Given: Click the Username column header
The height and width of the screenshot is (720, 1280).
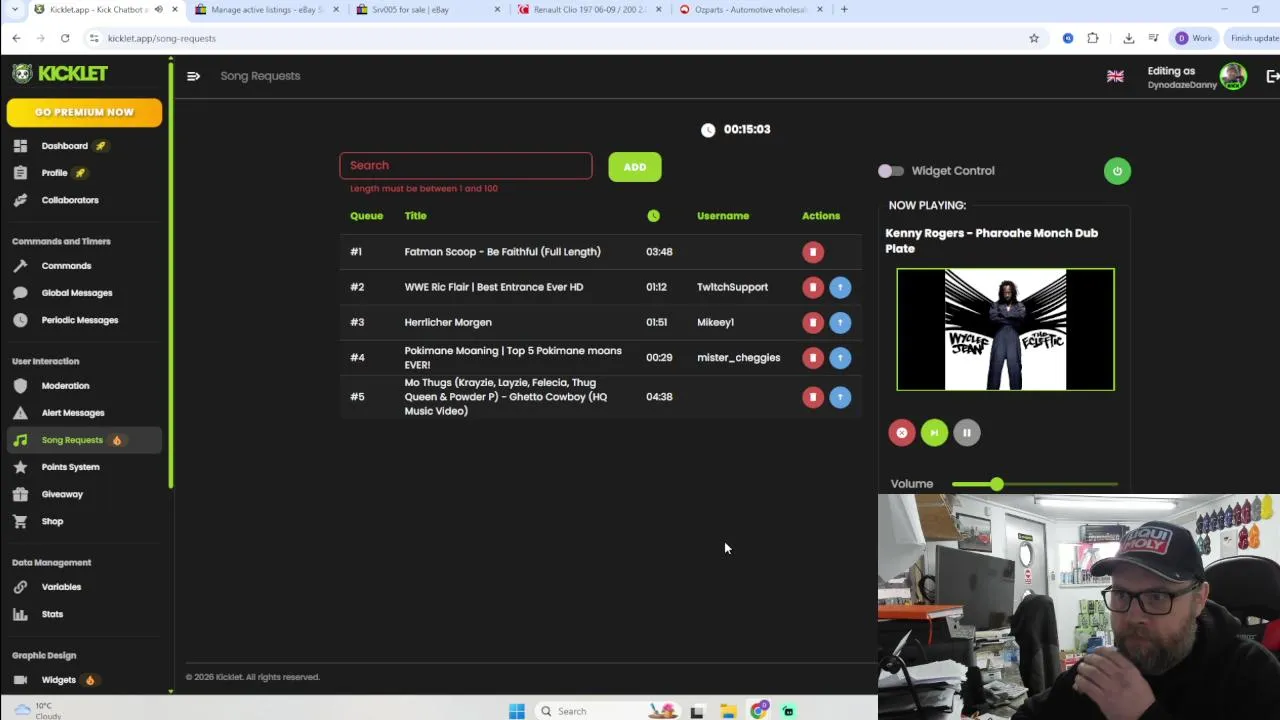Looking at the screenshot, I should 723,216.
